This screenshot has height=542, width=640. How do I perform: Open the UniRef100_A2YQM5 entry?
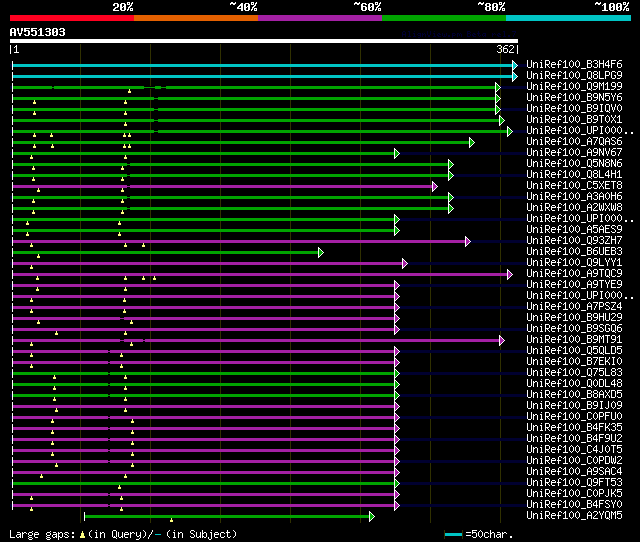(x=574, y=516)
